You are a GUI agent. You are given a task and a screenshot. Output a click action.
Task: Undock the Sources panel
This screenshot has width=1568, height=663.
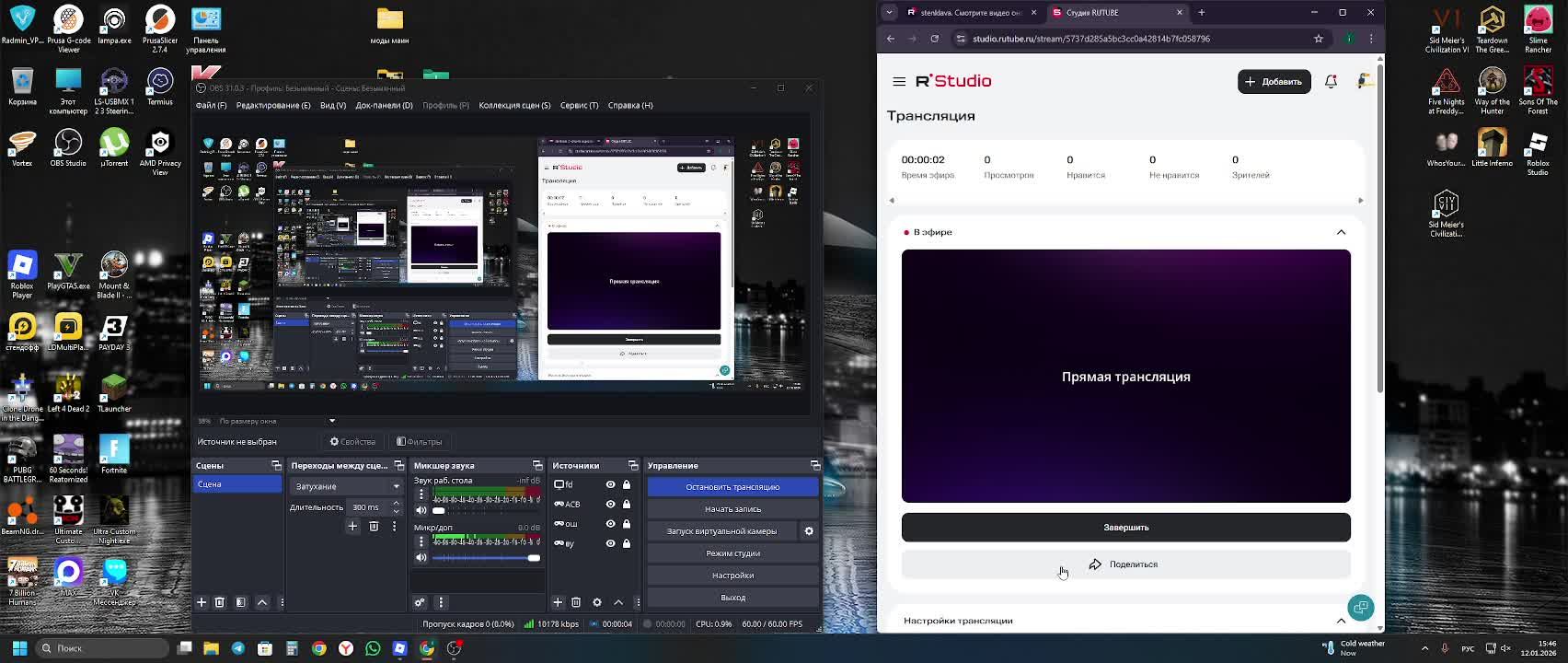tap(633, 465)
